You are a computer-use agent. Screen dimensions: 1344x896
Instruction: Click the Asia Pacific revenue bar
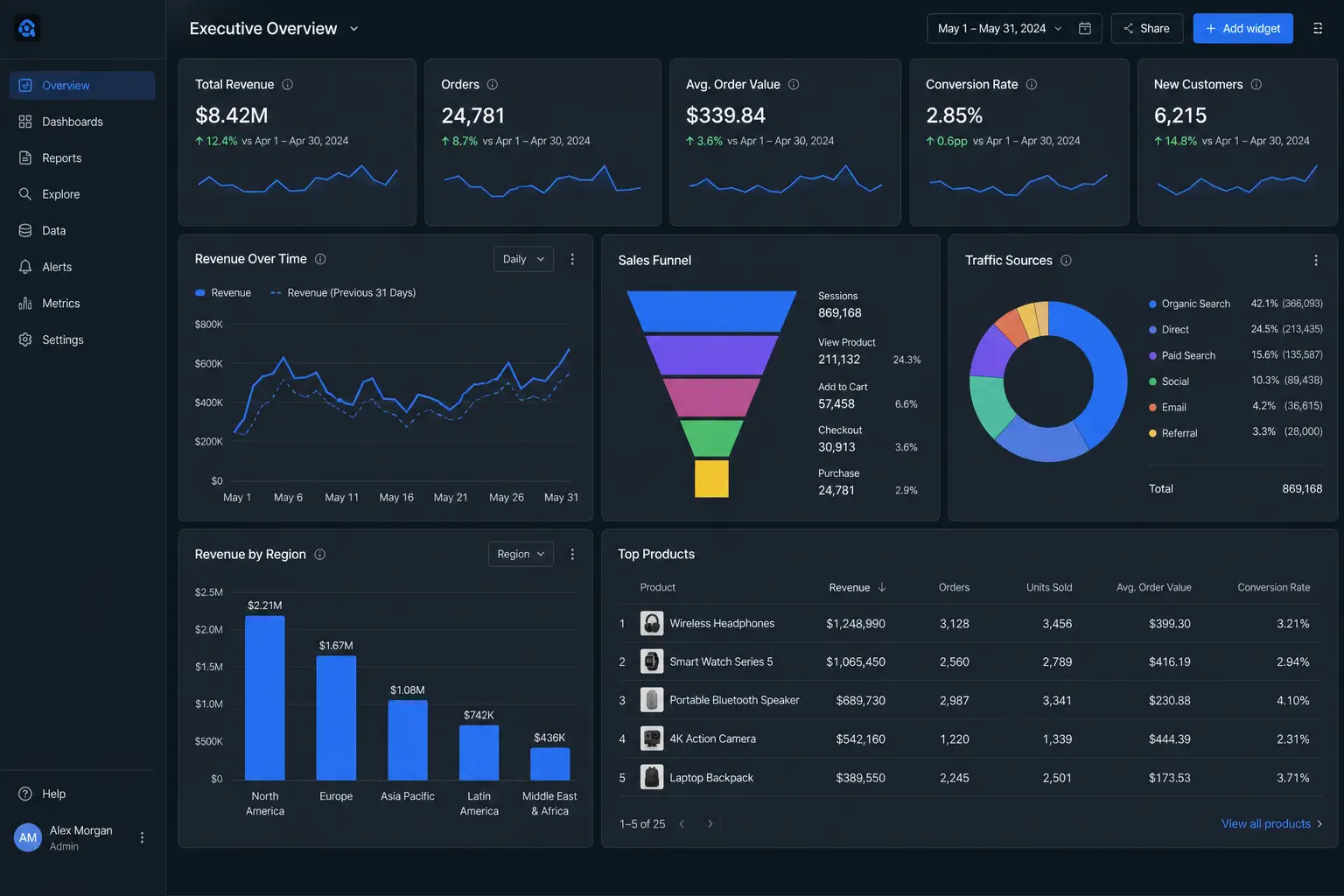pyautogui.click(x=408, y=740)
